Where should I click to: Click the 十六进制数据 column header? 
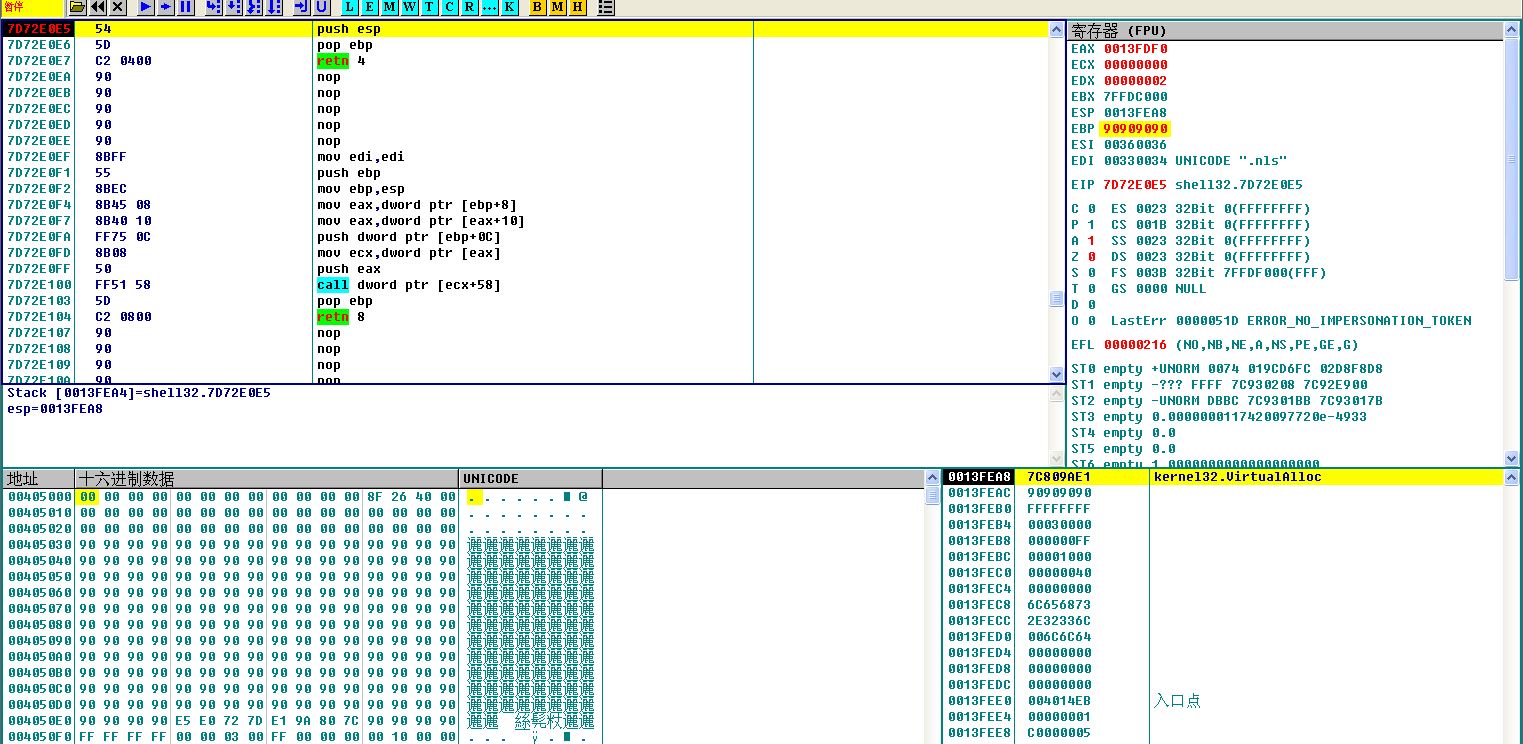(267, 479)
